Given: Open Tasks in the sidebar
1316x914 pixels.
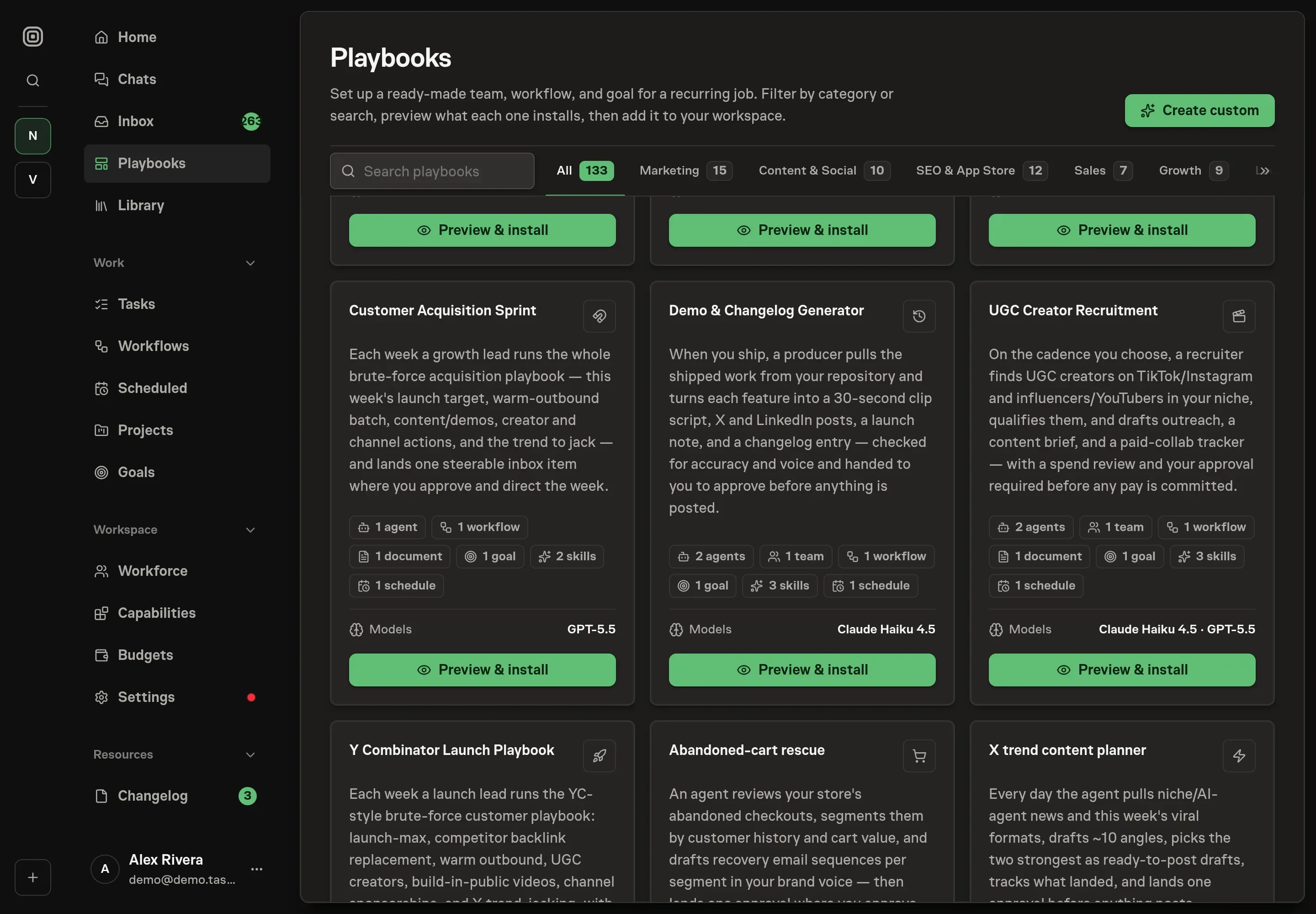Looking at the screenshot, I should [177, 304].
